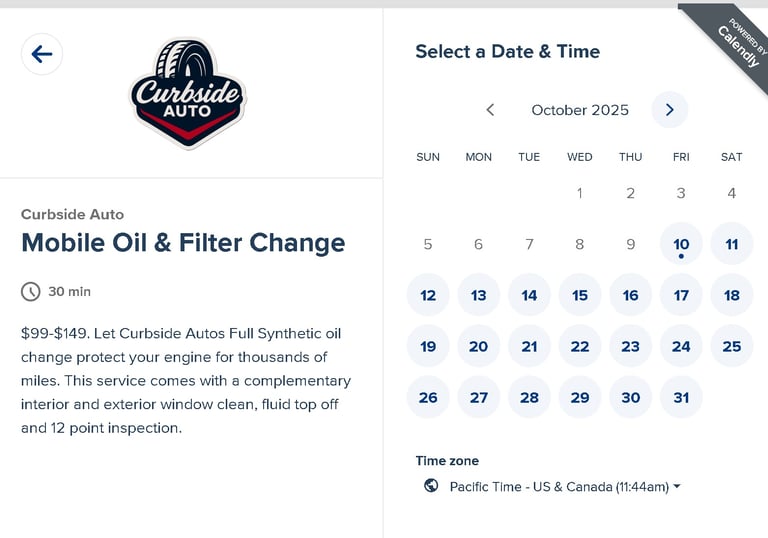Click the back arrow button
This screenshot has width=768, height=538.
click(42, 54)
